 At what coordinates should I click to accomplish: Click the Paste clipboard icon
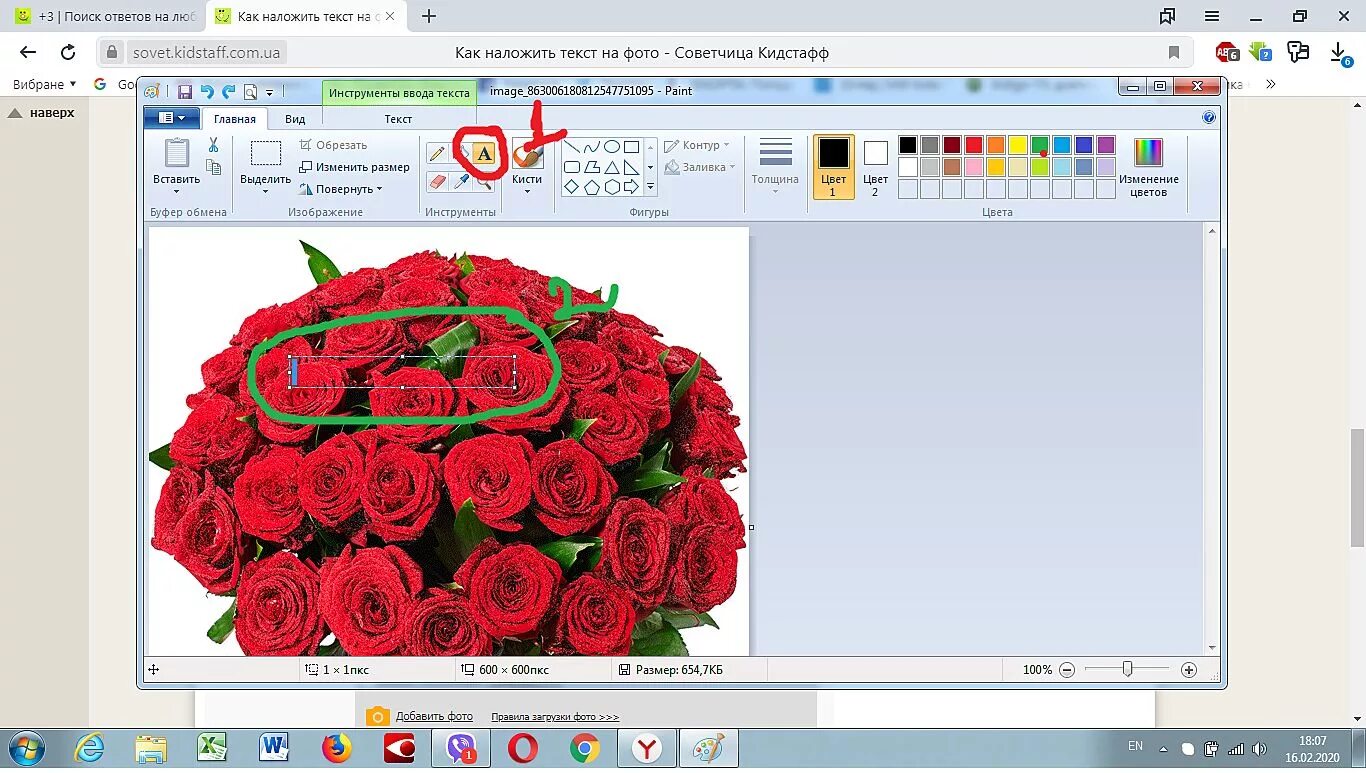click(x=176, y=153)
